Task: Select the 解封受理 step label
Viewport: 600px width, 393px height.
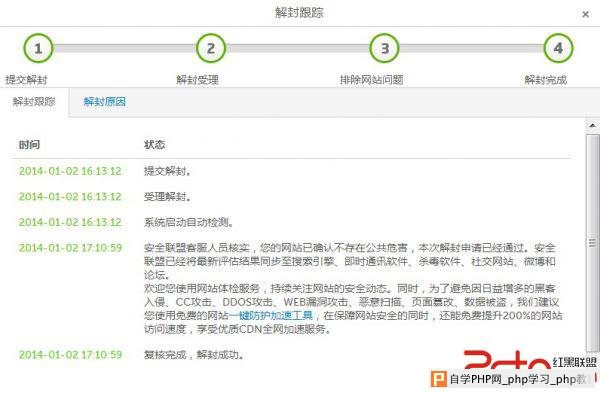Action: click(197, 80)
